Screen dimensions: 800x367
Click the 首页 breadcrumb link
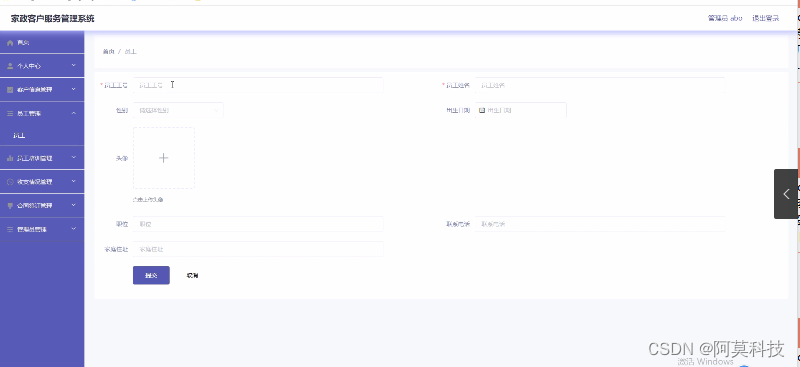108,52
